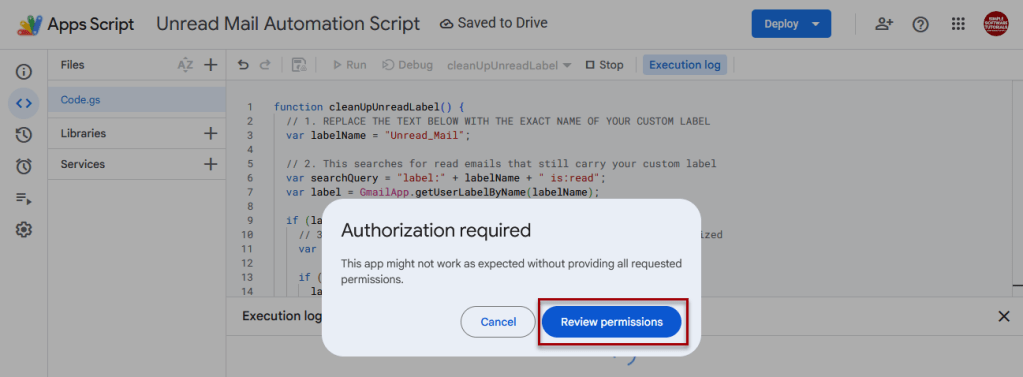Open the Overview info icon in sidebar

pyautogui.click(x=24, y=71)
